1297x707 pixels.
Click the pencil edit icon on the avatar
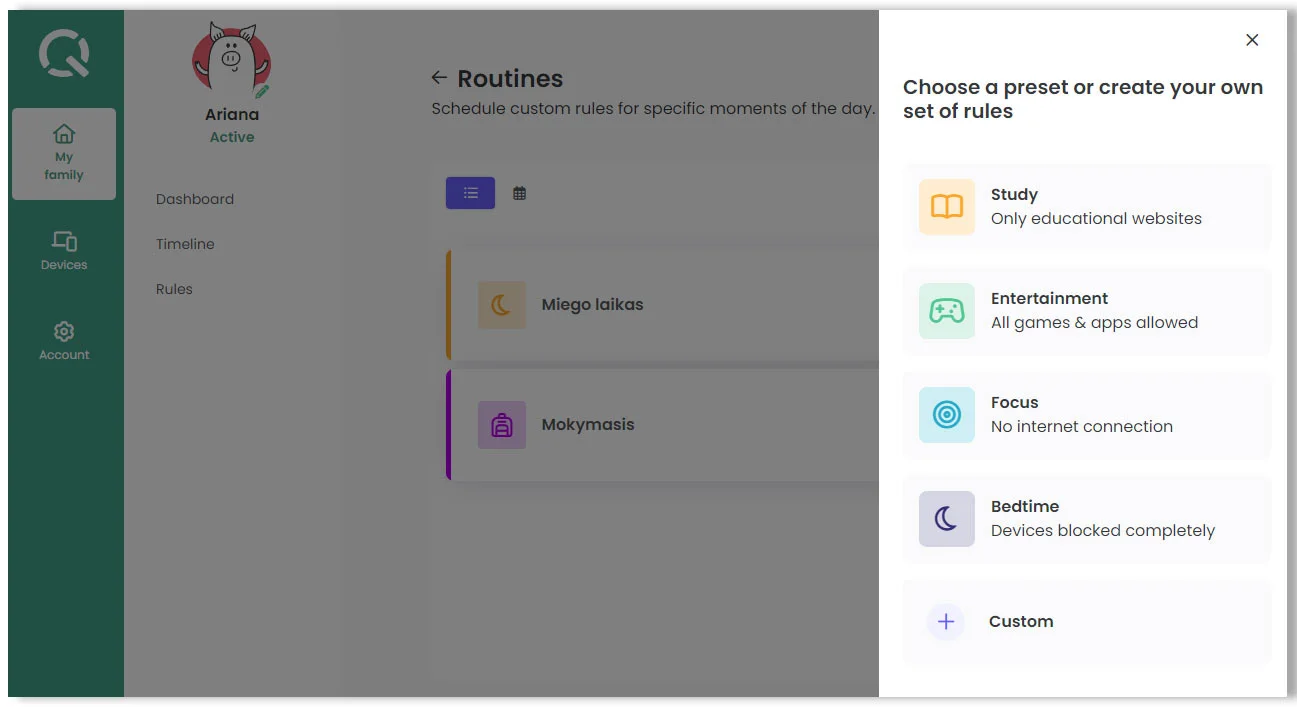point(262,91)
